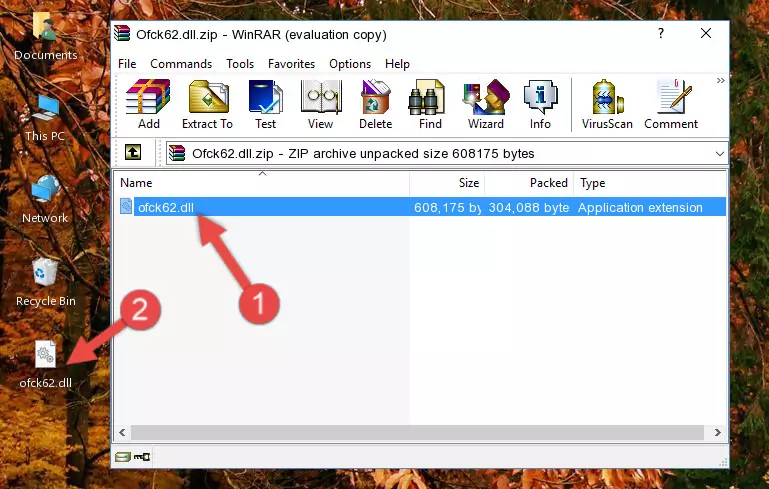
Task: Open the File menu
Action: pos(127,64)
